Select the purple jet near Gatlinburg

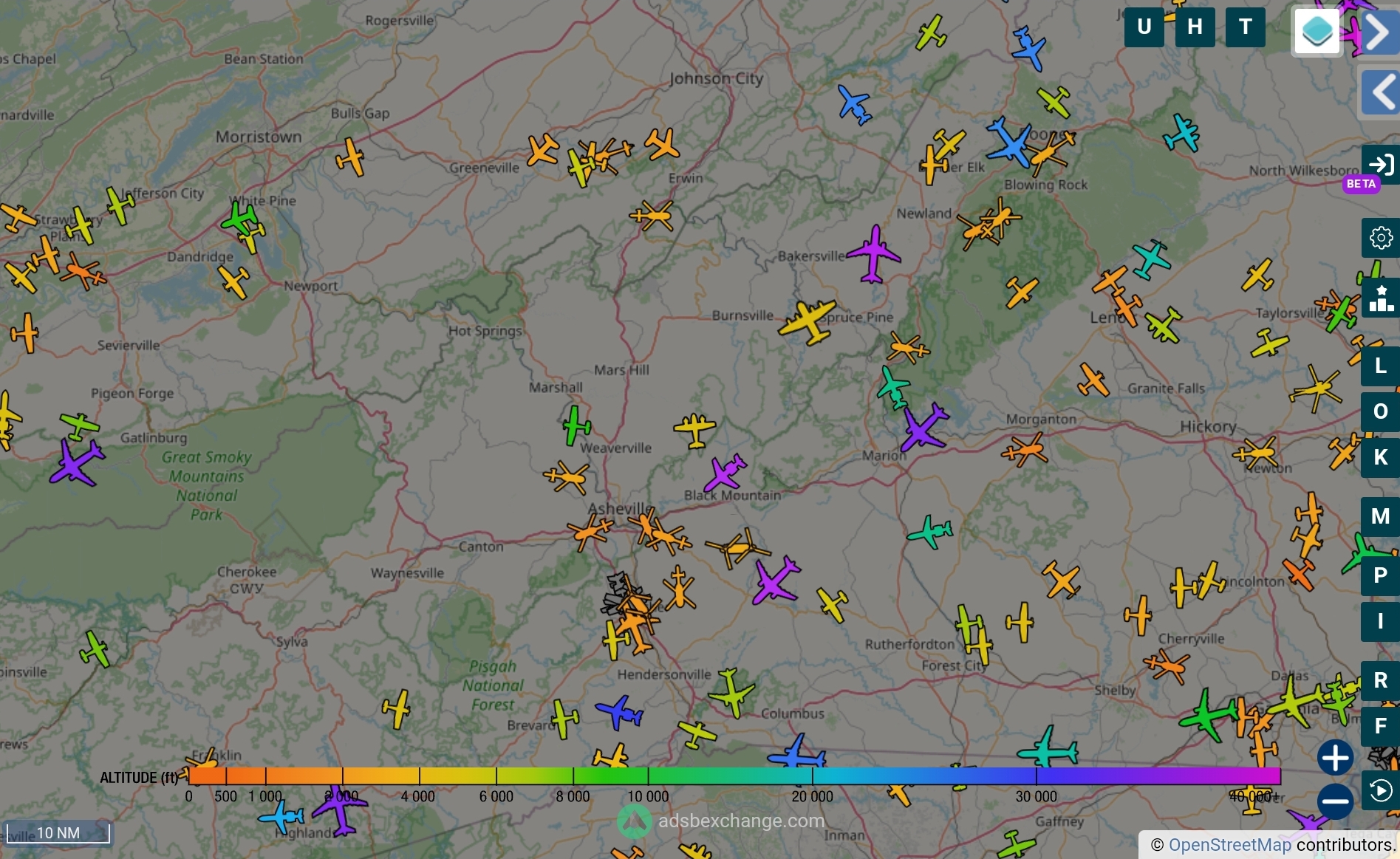point(77,463)
